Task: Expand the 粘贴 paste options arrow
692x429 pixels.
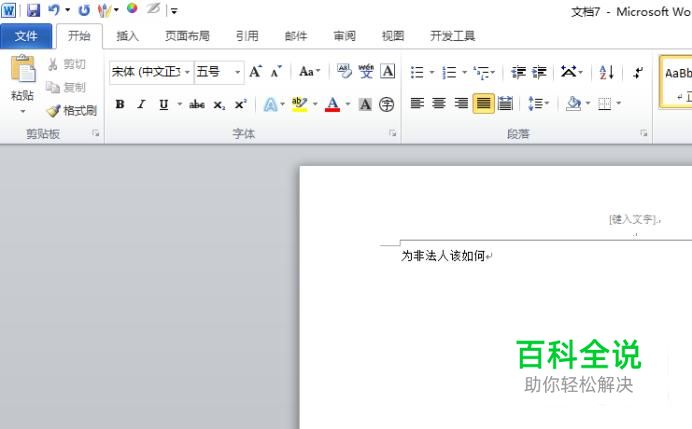Action: click(x=23, y=111)
